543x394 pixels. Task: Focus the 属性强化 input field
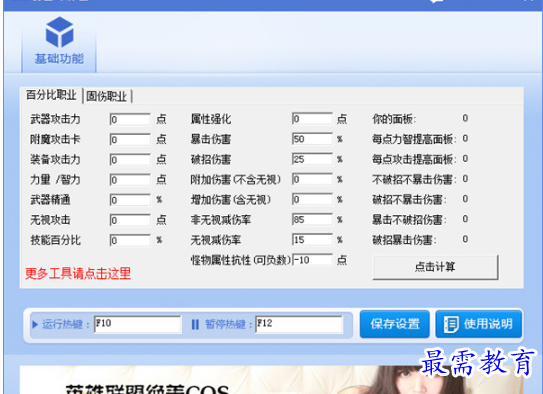click(312, 119)
